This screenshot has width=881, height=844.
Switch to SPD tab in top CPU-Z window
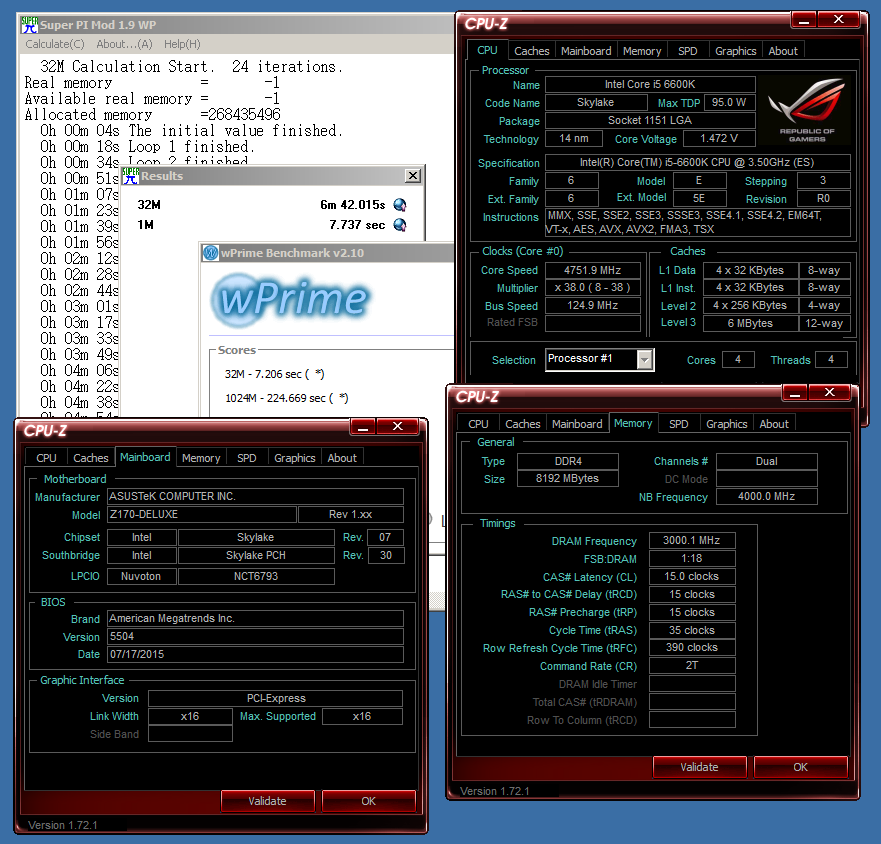(x=688, y=51)
